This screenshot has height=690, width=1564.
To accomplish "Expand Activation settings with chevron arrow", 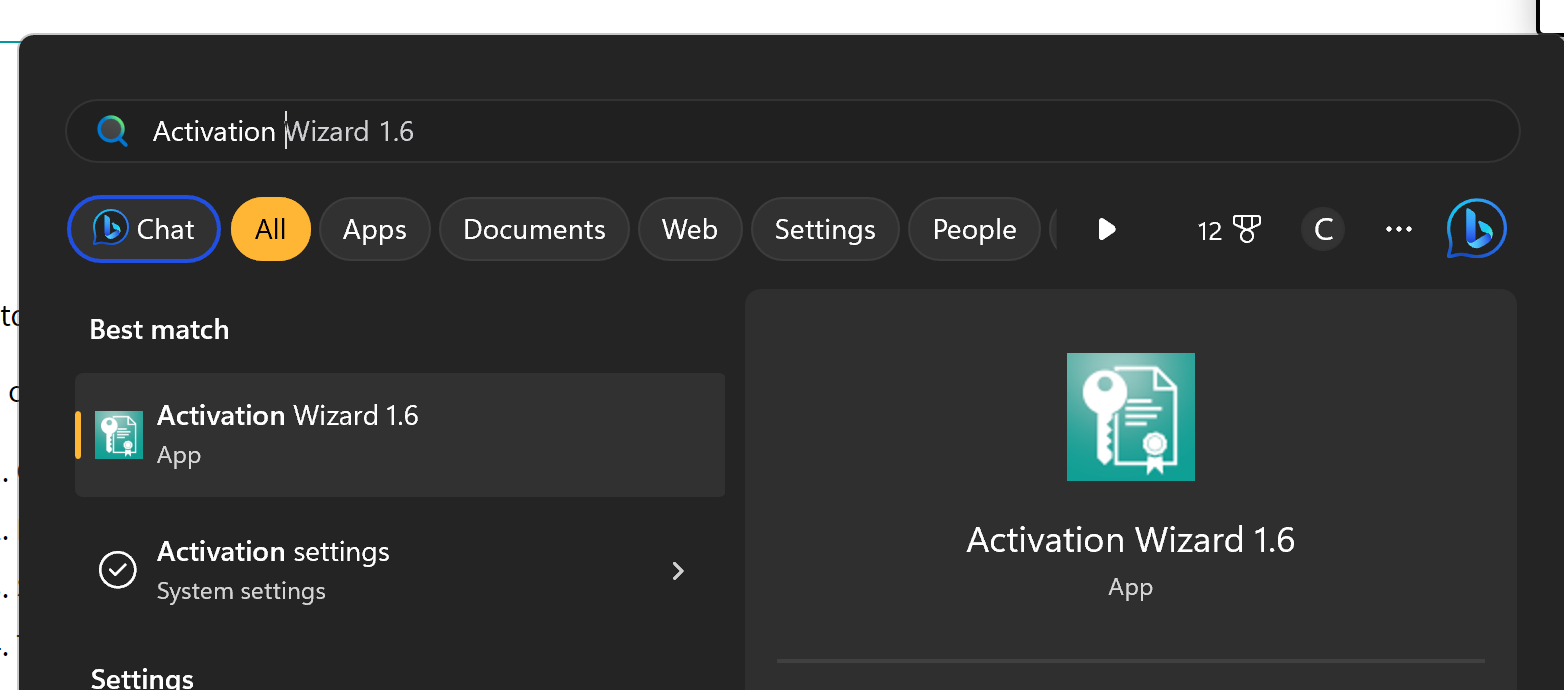I will pyautogui.click(x=678, y=571).
